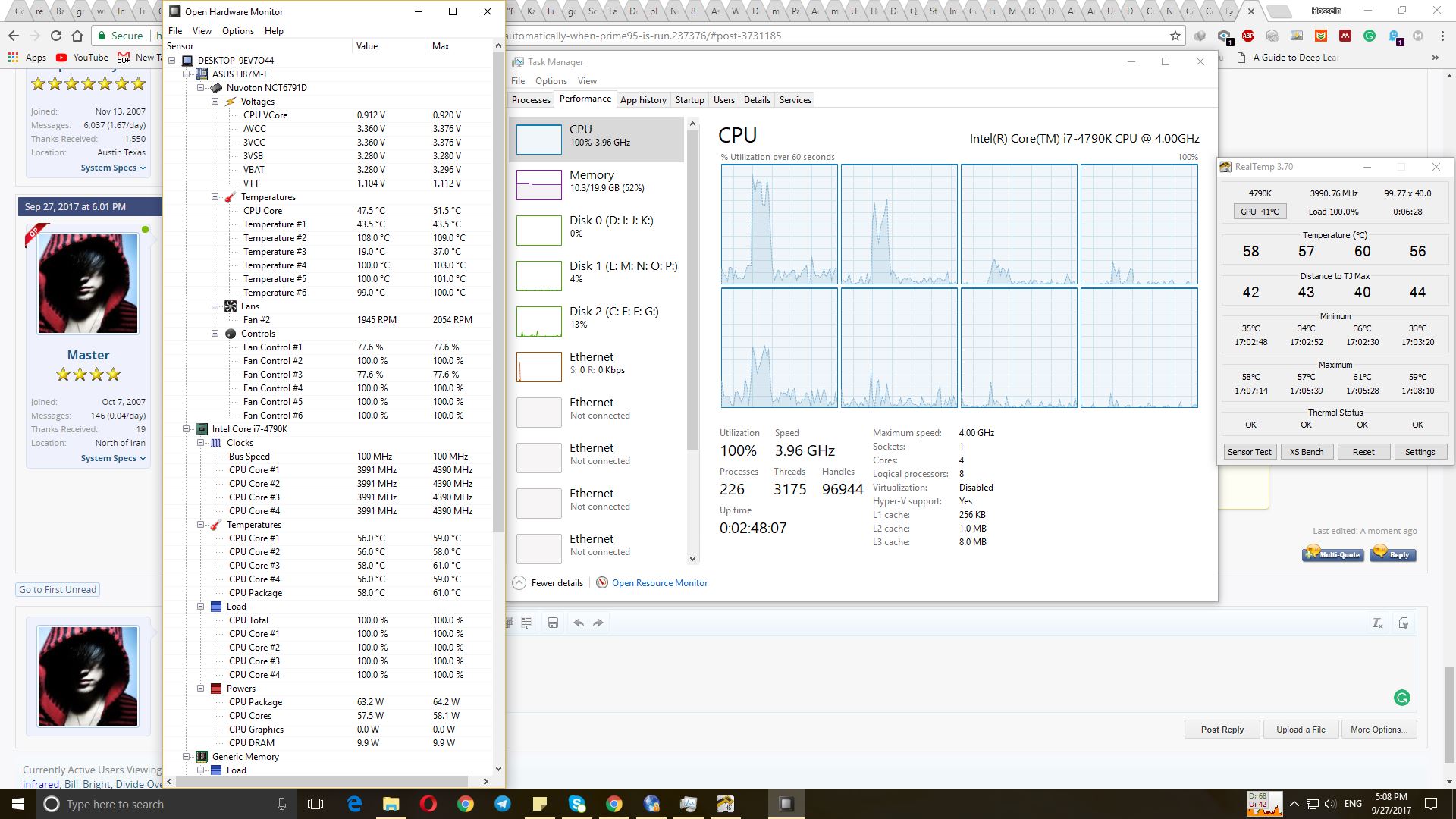Viewport: 1456px width, 819px height.
Task: Select active Ethernet with Kbps reading
Action: point(596,367)
